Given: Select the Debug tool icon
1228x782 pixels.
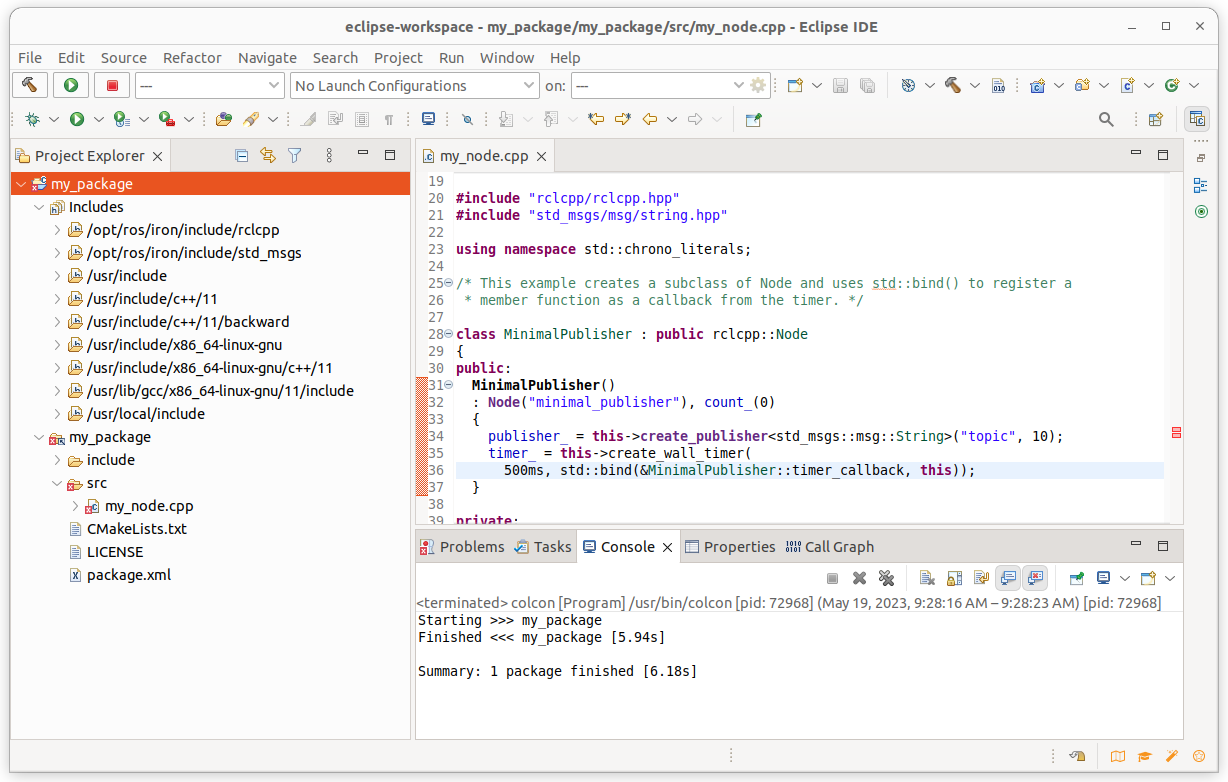Looking at the screenshot, I should (x=30, y=119).
